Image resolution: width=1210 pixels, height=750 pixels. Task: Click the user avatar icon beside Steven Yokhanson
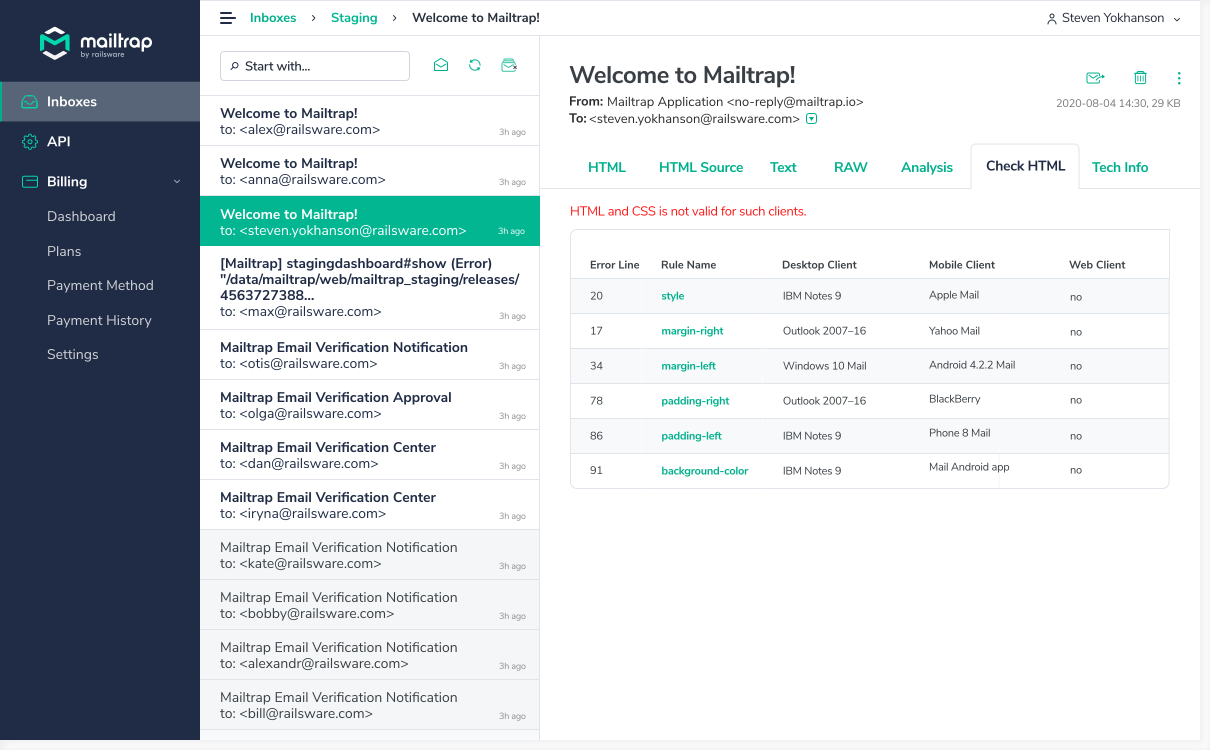1052,19
